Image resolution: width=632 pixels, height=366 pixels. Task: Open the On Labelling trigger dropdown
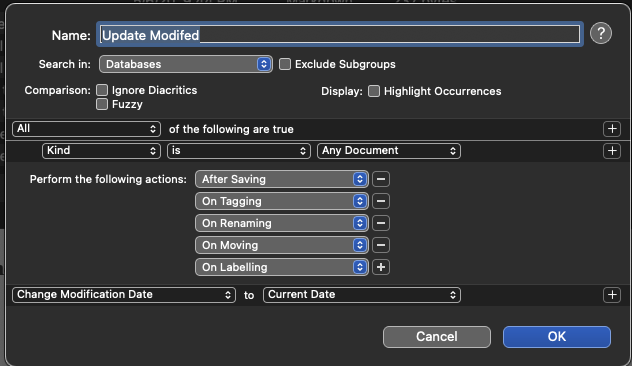click(x=282, y=267)
